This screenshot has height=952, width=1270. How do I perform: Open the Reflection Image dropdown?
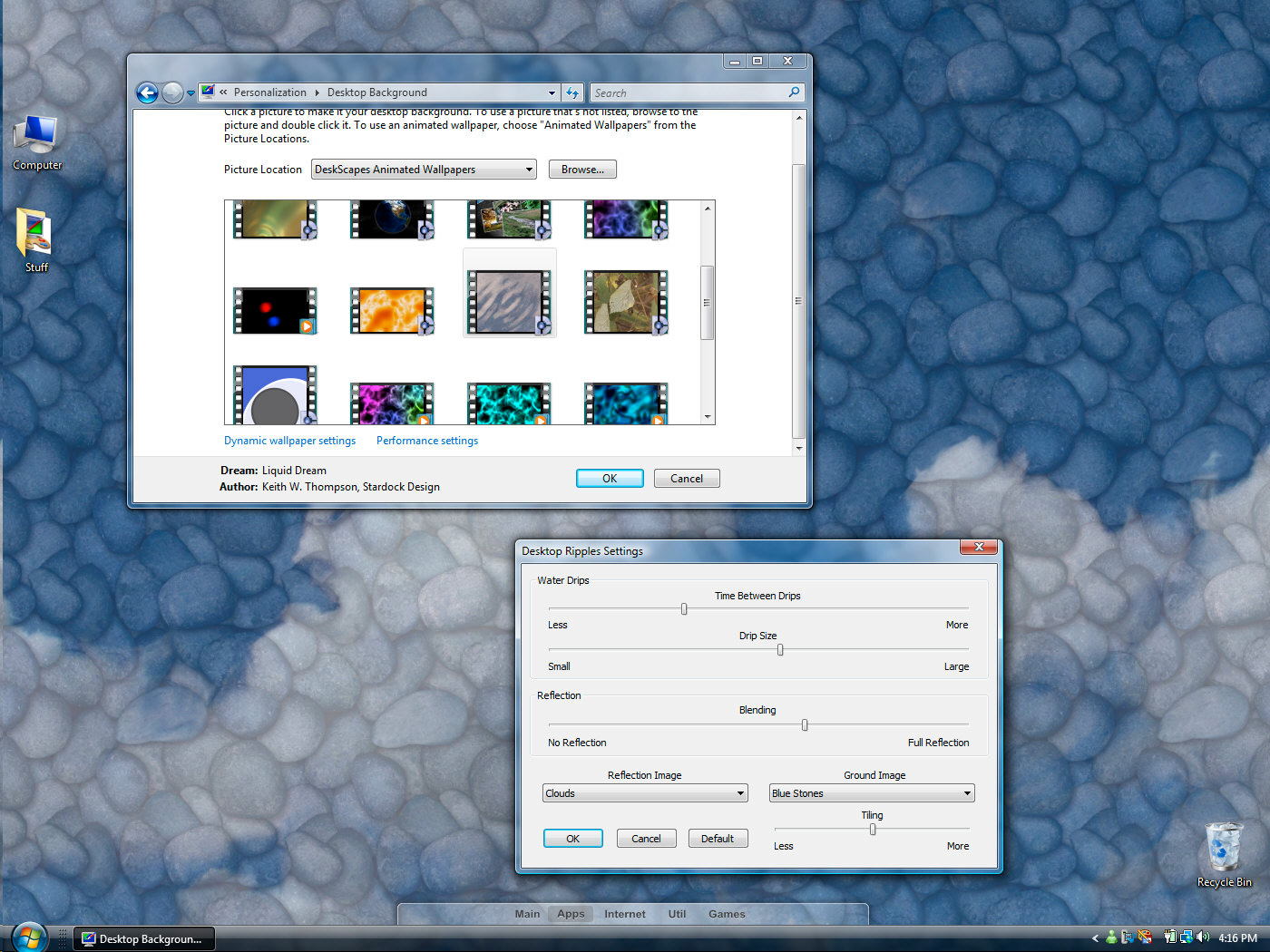click(644, 793)
